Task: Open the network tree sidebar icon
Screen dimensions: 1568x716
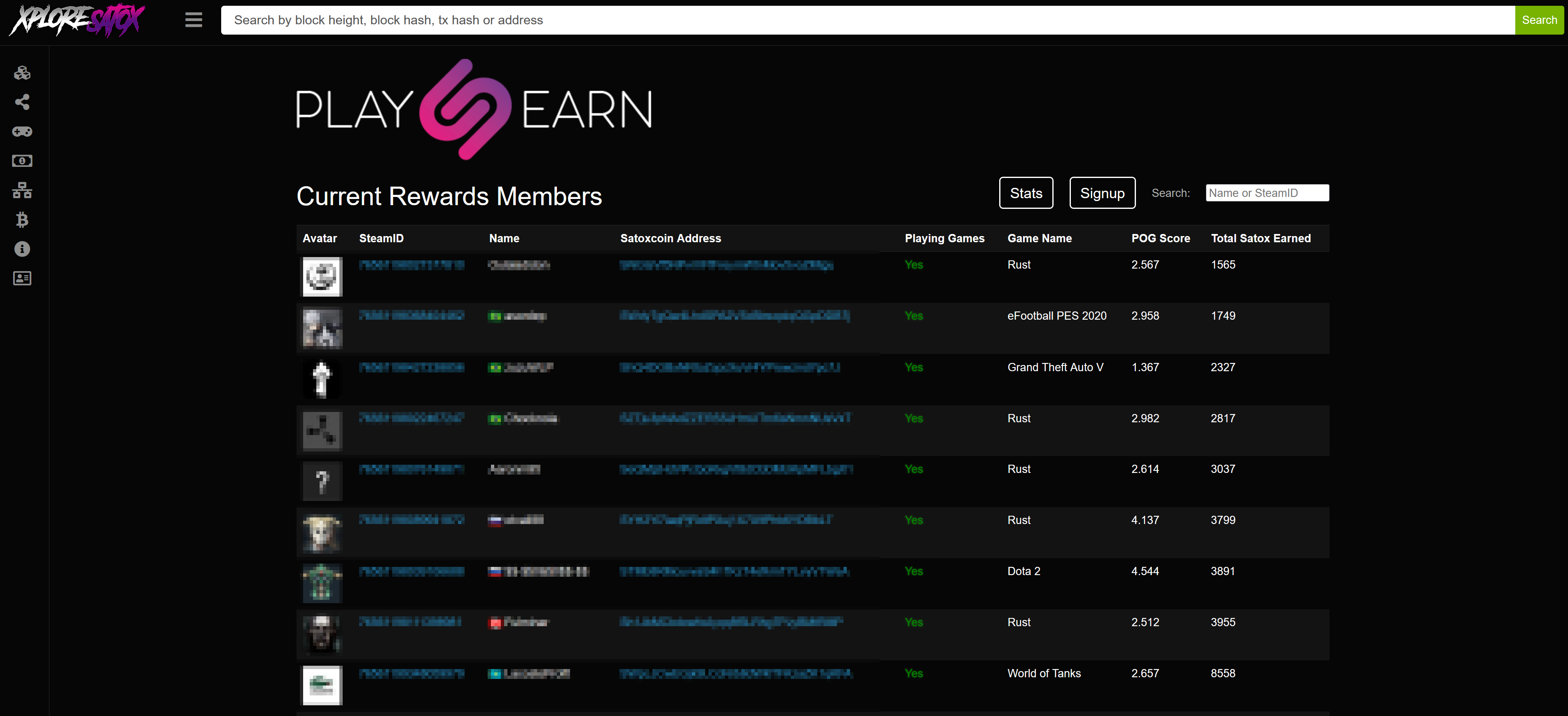Action: [x=23, y=190]
